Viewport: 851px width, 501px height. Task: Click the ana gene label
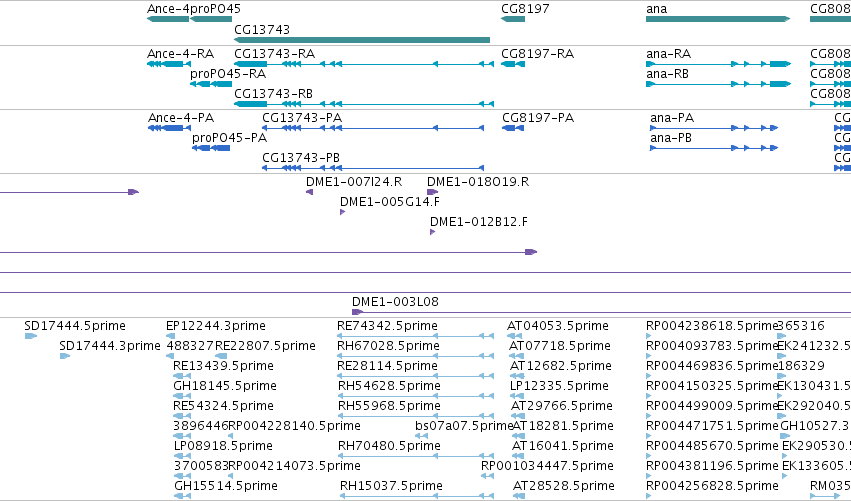coord(656,9)
